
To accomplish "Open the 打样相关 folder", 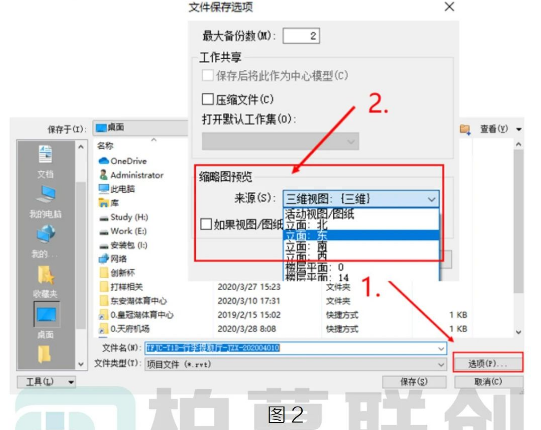I will [x=121, y=286].
